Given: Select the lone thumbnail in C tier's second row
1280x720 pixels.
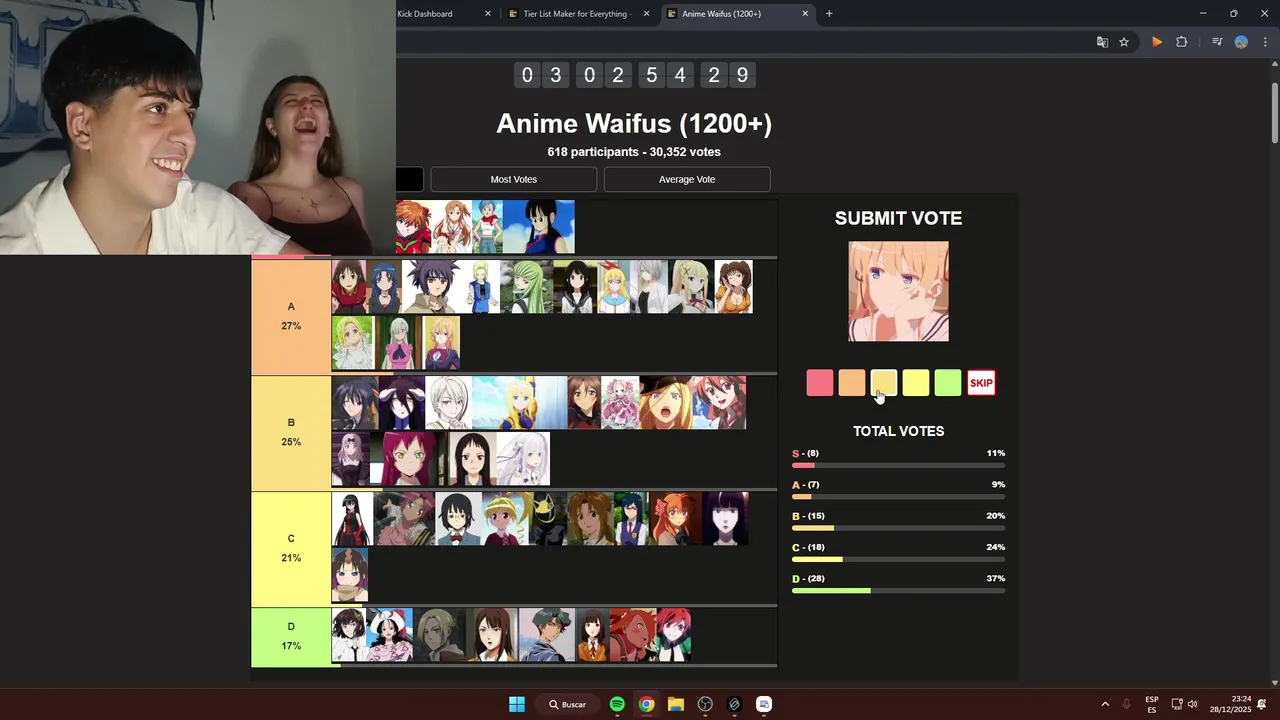Looking at the screenshot, I should [350, 575].
